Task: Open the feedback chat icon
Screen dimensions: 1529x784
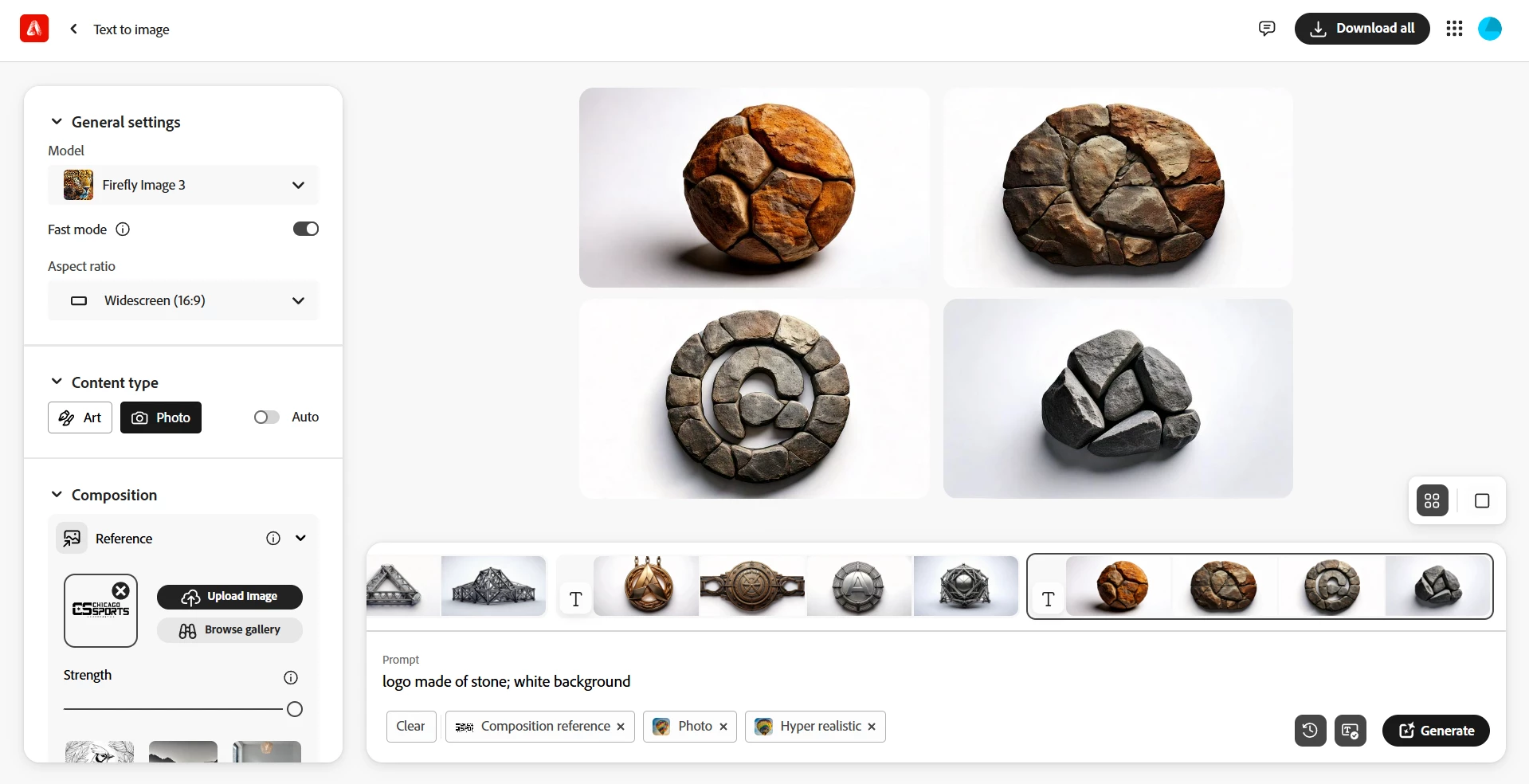Action: 1267,29
